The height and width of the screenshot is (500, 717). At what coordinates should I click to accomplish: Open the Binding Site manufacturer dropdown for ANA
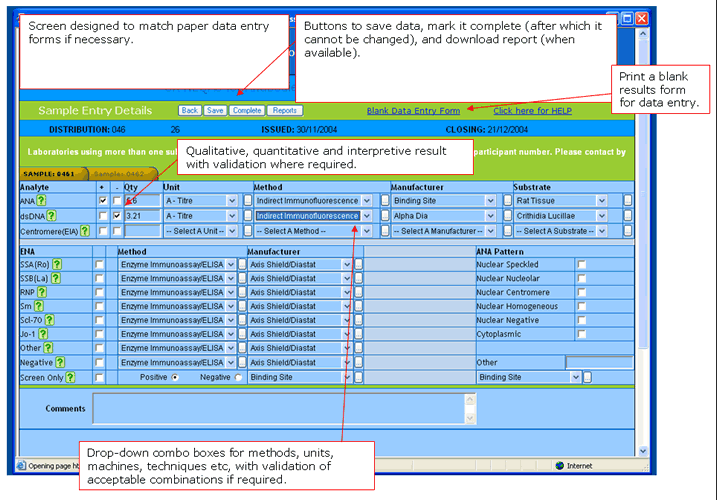coord(490,200)
